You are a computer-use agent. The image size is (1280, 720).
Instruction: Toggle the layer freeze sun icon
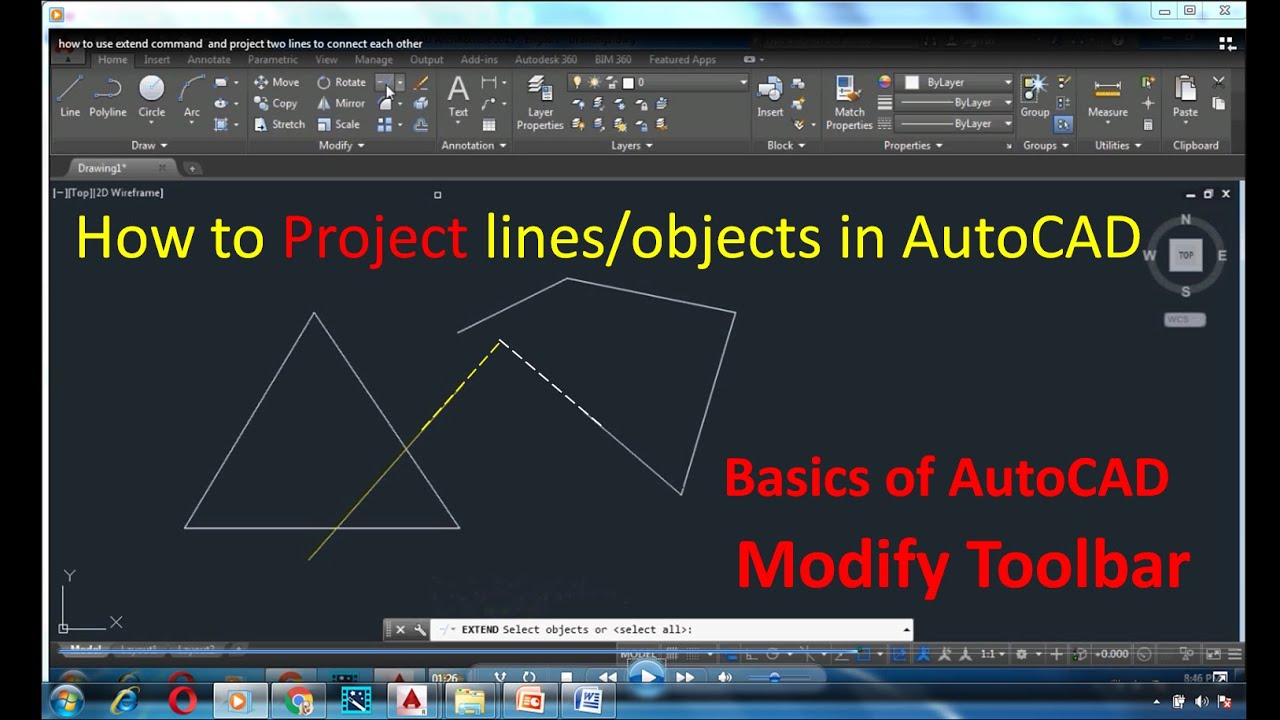pos(593,82)
